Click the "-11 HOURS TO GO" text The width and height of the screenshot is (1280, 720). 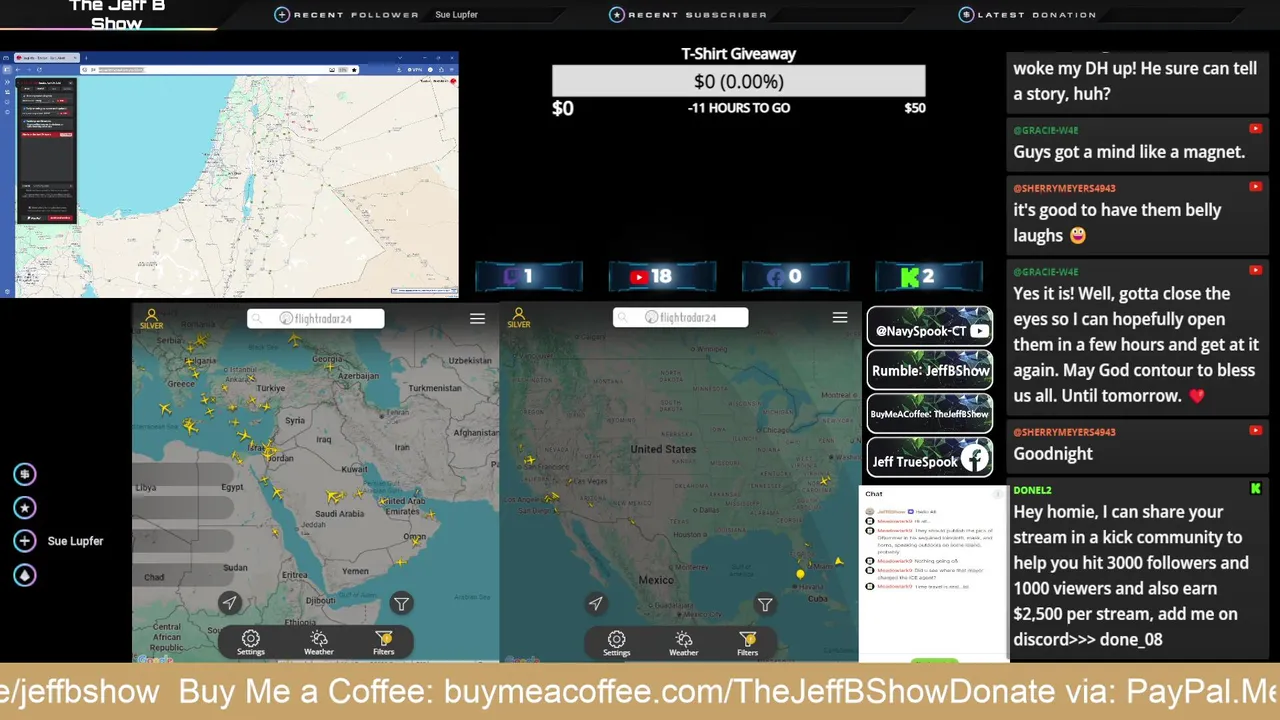coord(739,108)
